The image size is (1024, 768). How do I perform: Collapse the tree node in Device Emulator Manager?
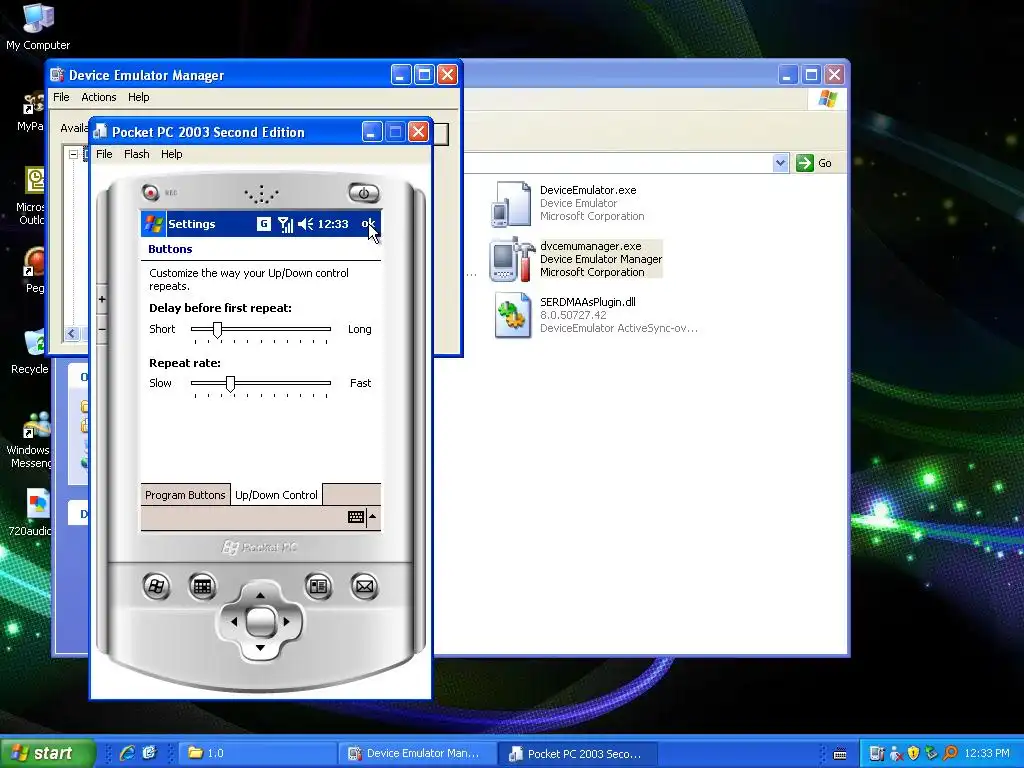point(73,155)
